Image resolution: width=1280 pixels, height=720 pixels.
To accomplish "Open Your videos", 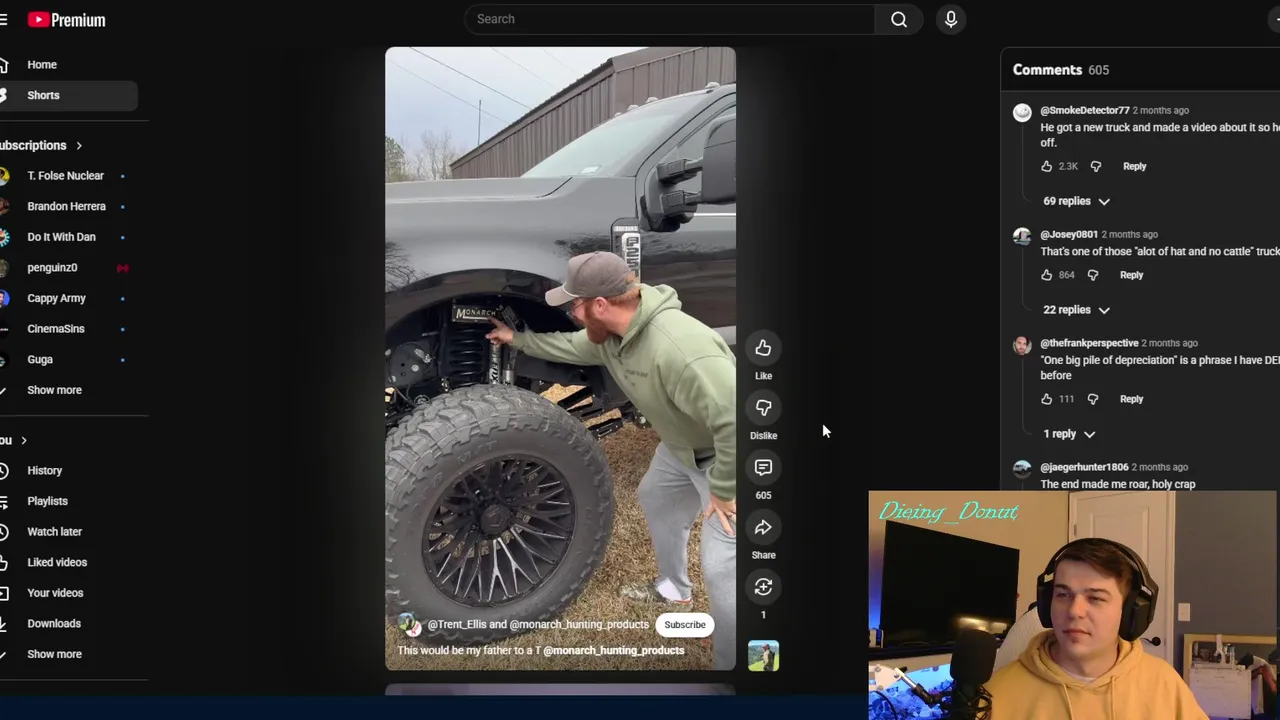I will click(x=55, y=593).
